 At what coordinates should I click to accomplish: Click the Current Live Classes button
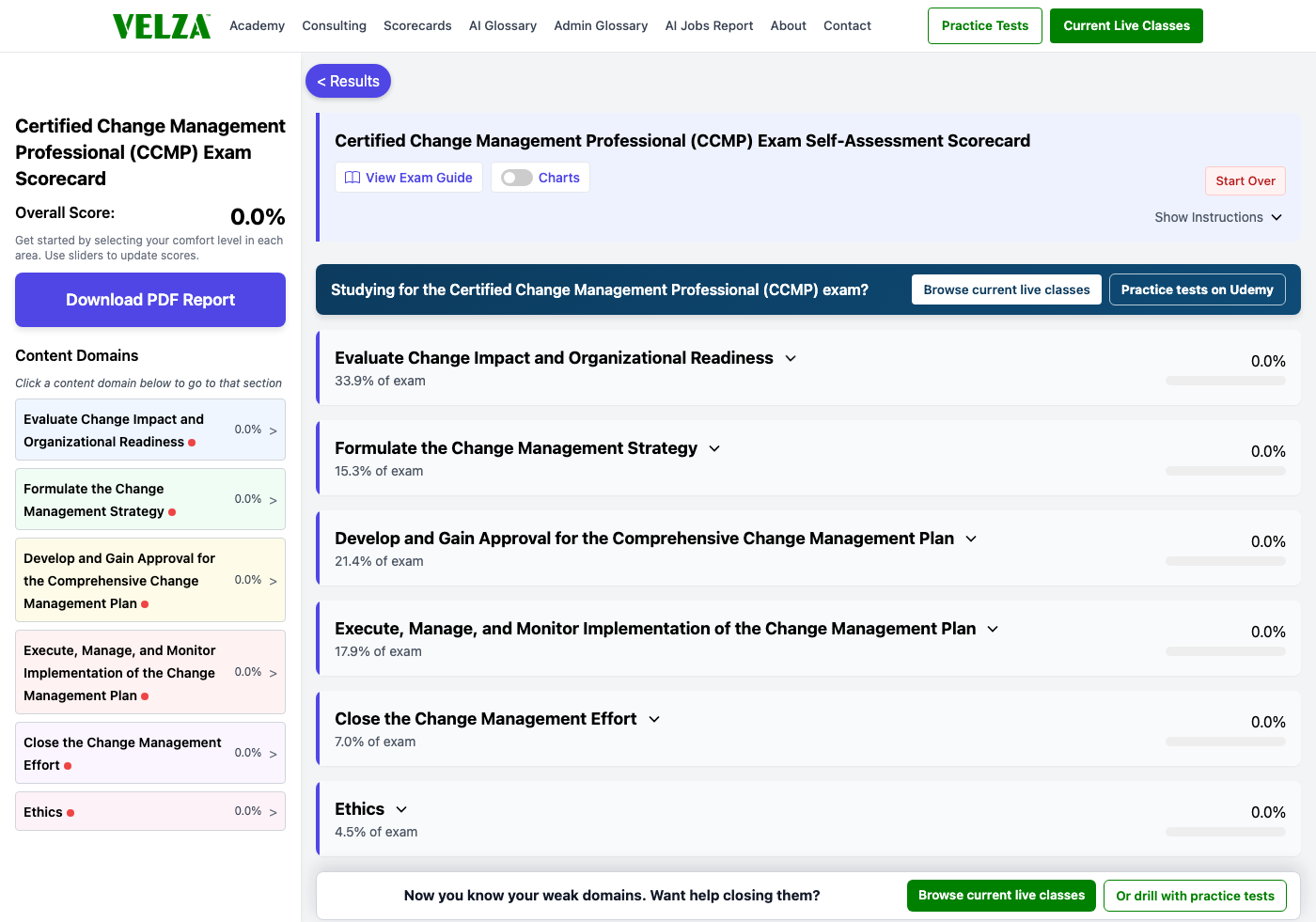point(1126,25)
